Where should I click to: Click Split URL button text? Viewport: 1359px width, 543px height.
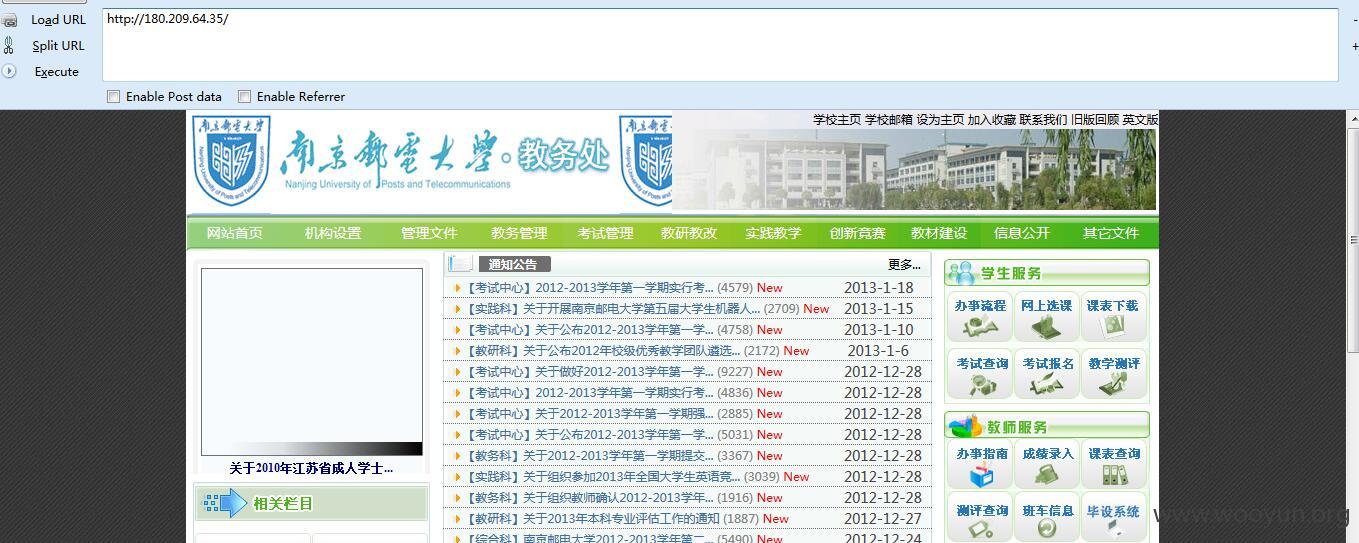click(x=58, y=45)
